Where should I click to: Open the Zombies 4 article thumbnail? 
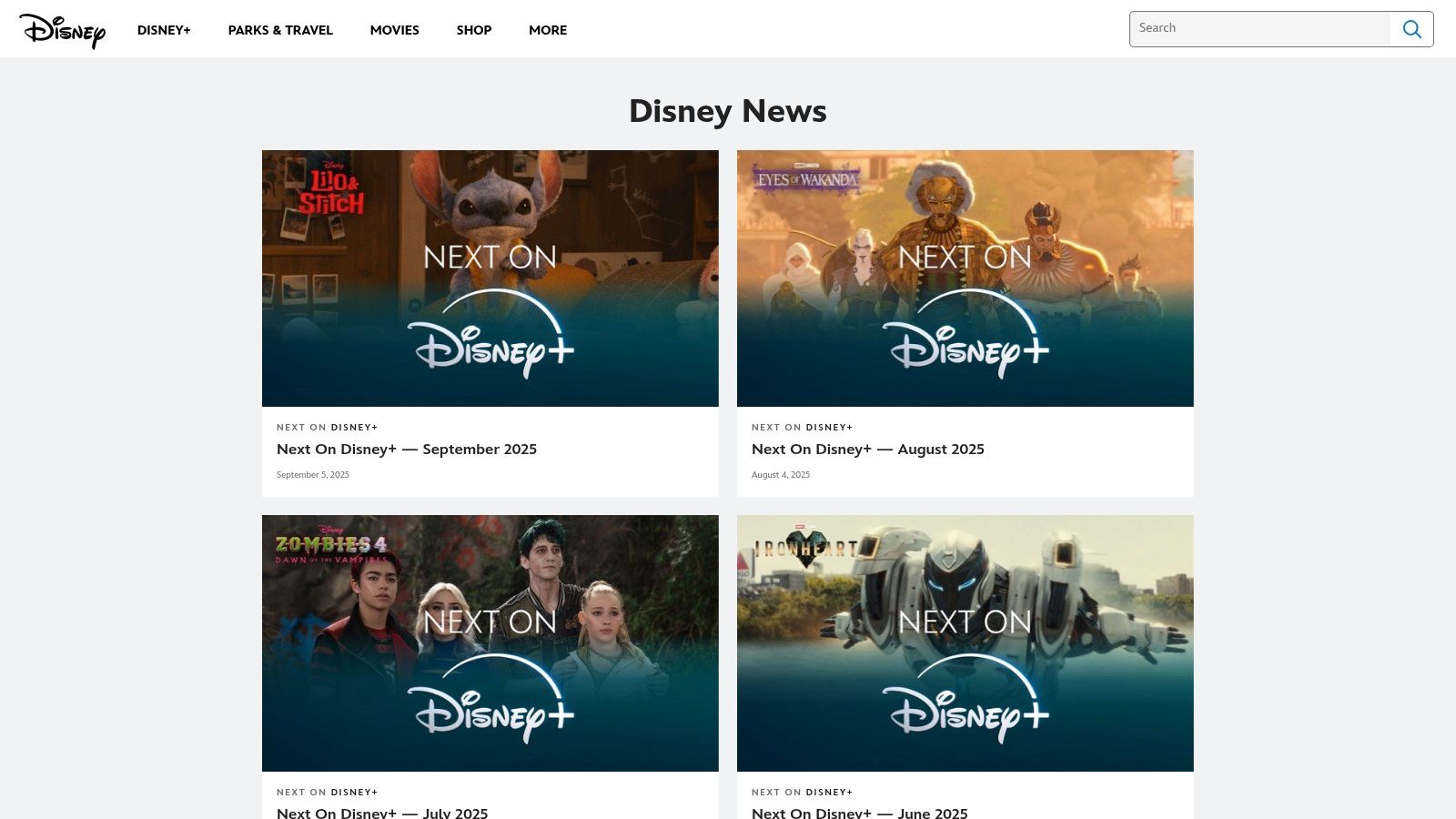490,643
